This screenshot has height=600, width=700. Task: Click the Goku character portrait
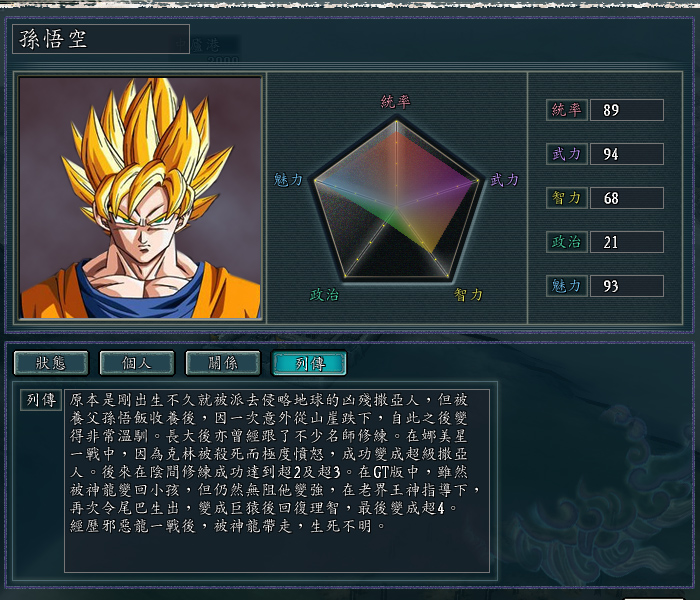pos(140,197)
